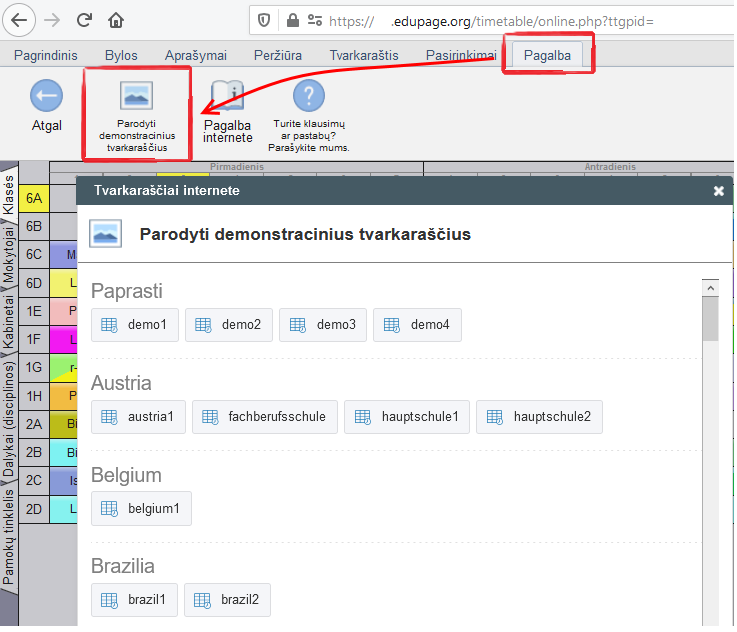737x632 pixels.
Task: Select the Bylos menu tab
Action: point(121,55)
